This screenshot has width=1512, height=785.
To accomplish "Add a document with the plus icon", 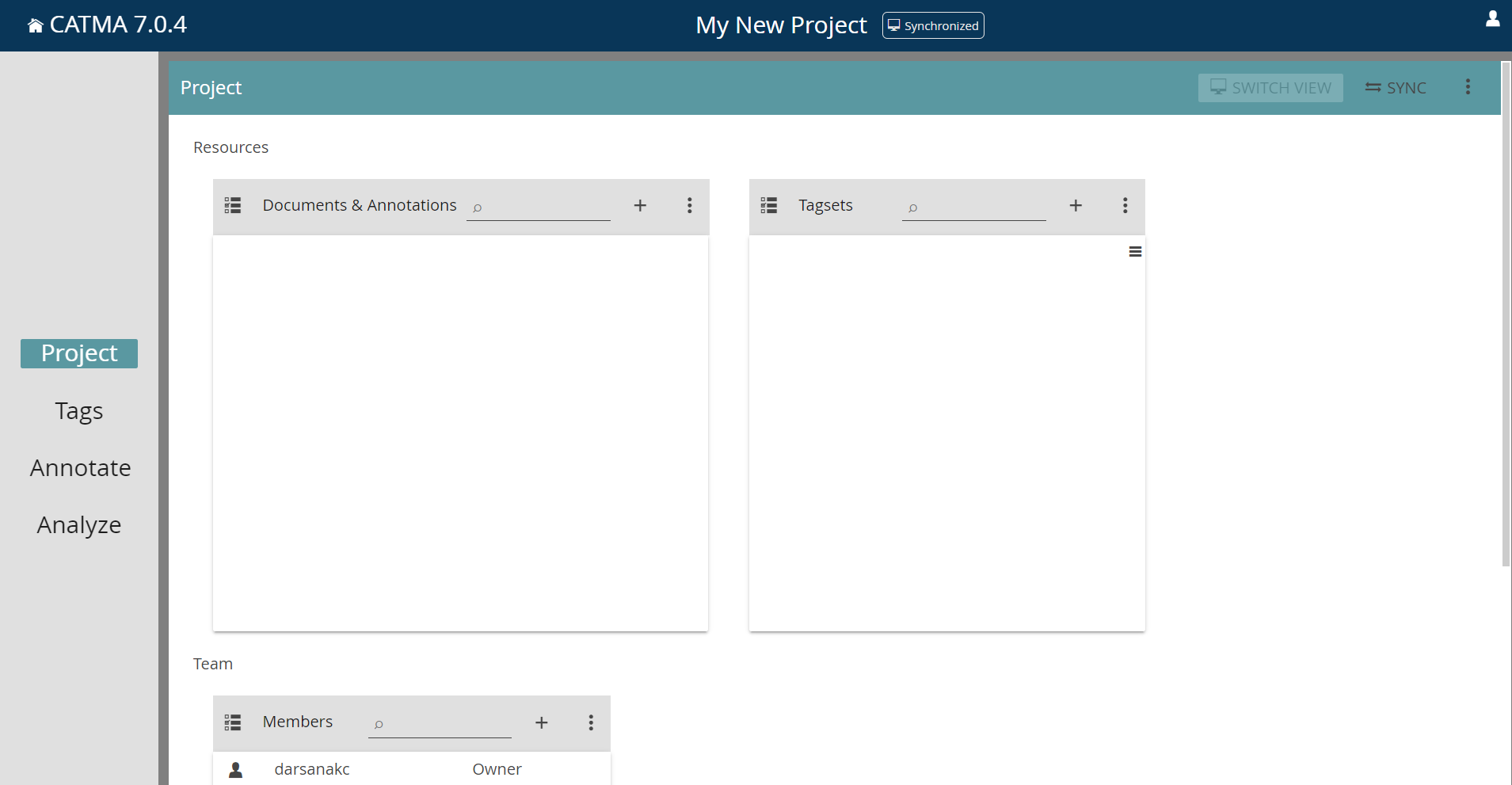I will 640,206.
